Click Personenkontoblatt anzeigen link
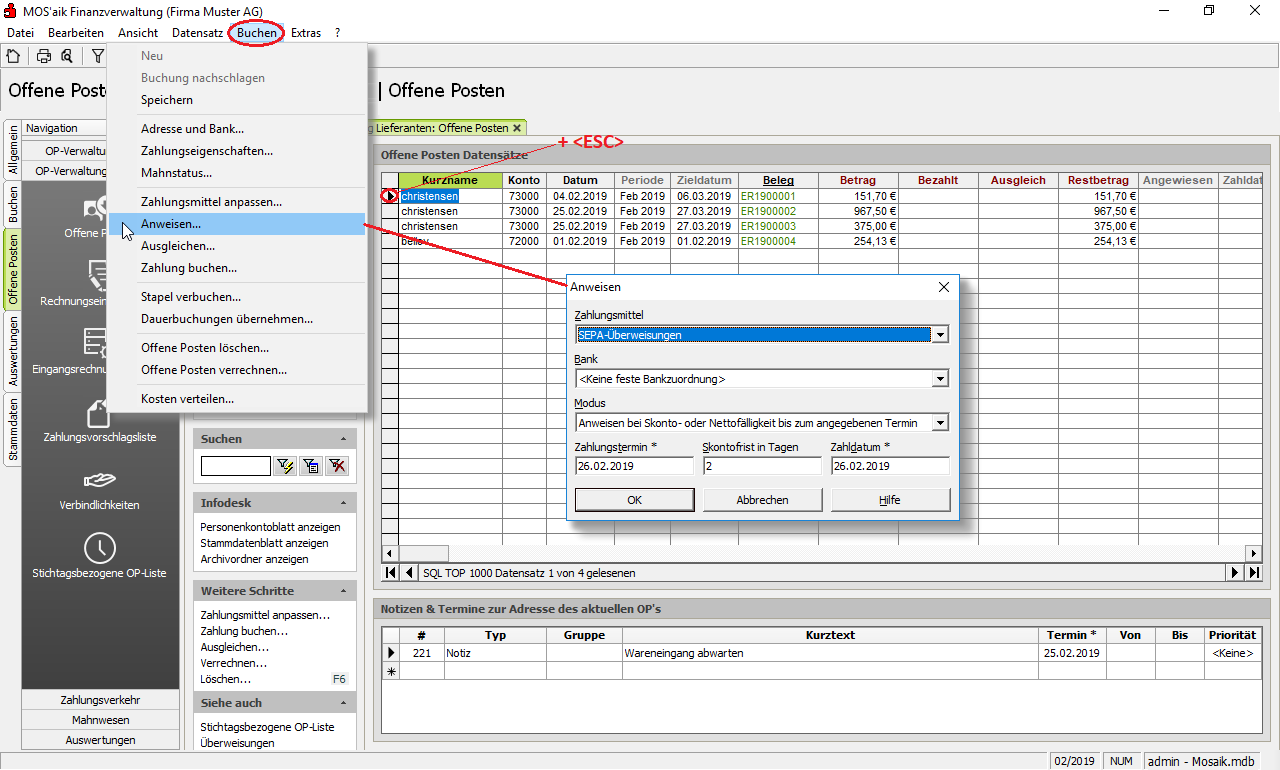 point(270,527)
